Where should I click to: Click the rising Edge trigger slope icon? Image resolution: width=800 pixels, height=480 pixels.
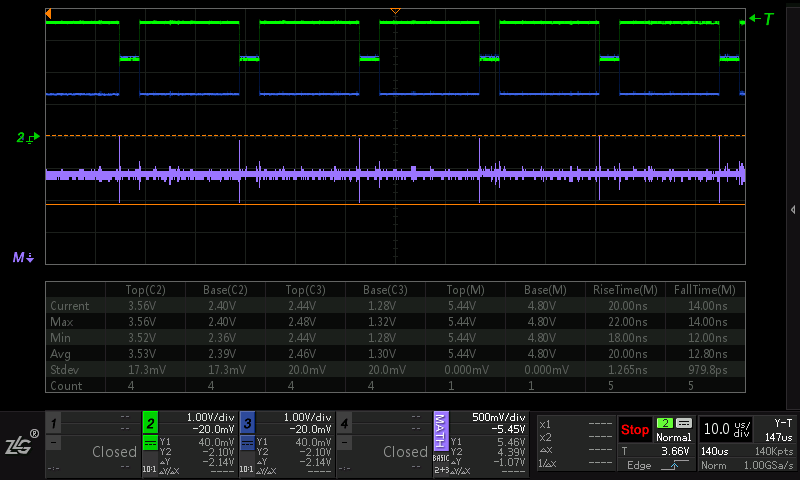click(x=674, y=465)
